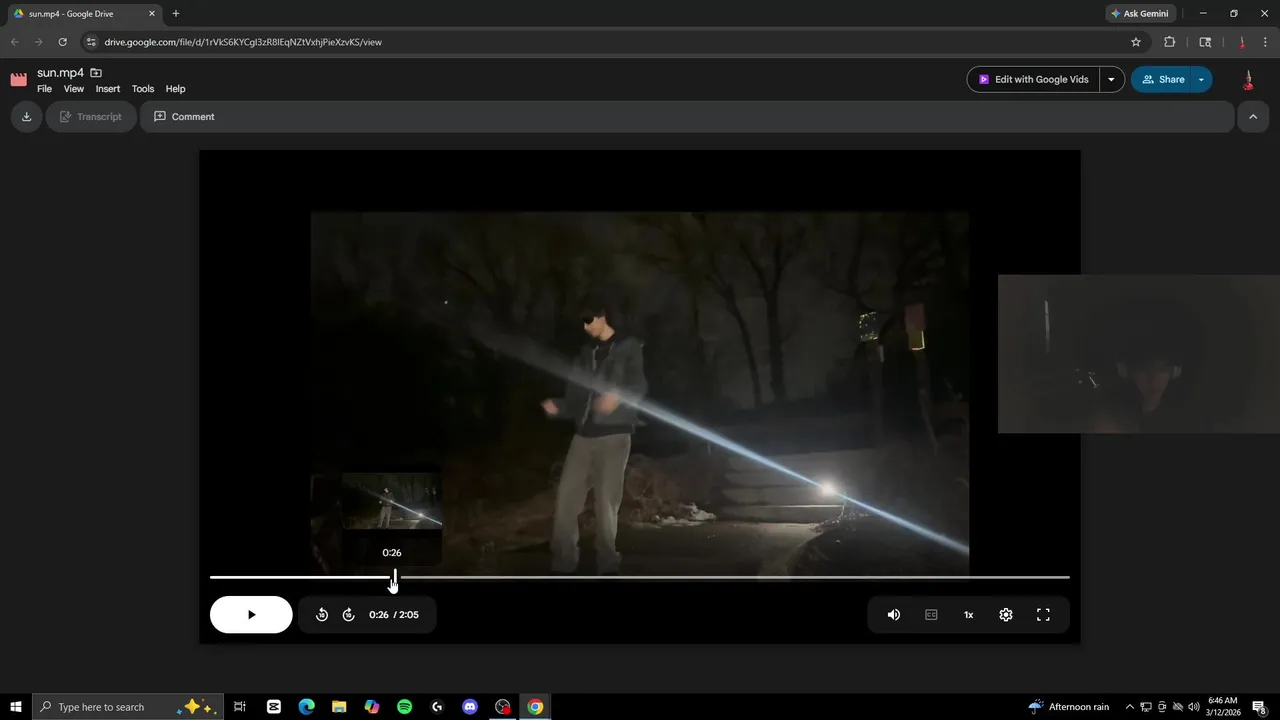Launch Spotify from the taskbar

(404, 707)
